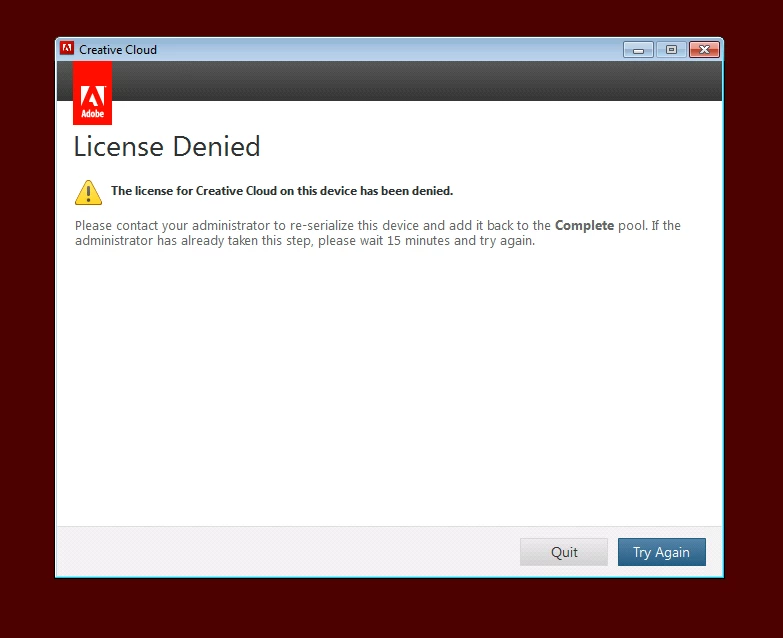Click the Try Again button
Image resolution: width=783 pixels, height=638 pixels.
662,552
